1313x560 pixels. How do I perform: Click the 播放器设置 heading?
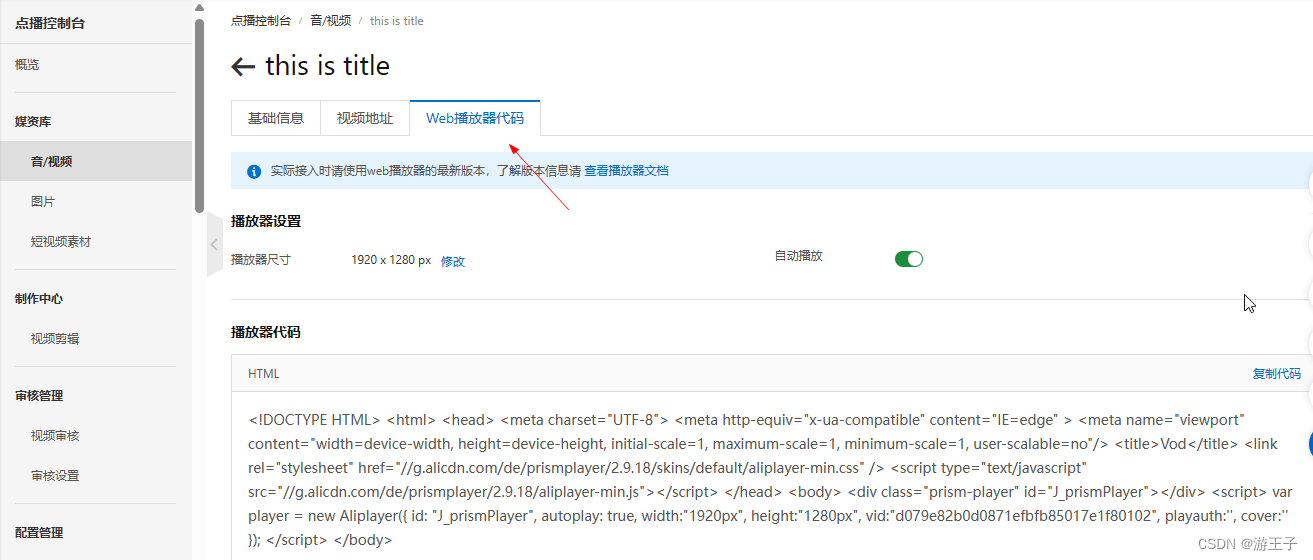(x=266, y=221)
